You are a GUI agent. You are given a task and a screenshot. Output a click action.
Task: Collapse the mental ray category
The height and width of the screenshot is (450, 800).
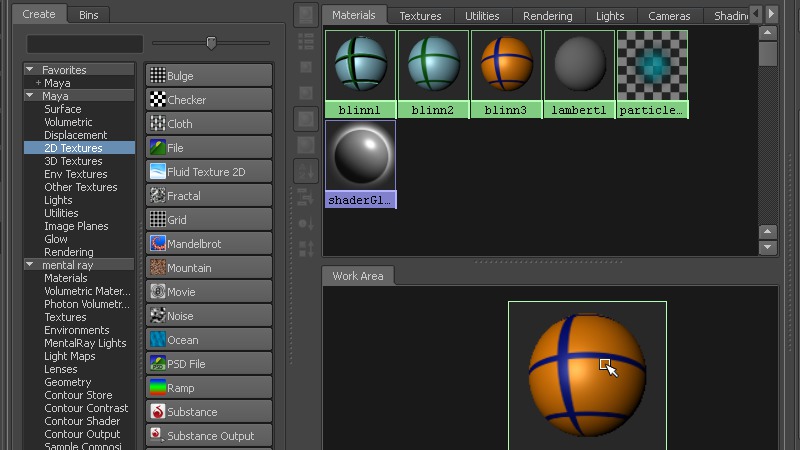30,265
